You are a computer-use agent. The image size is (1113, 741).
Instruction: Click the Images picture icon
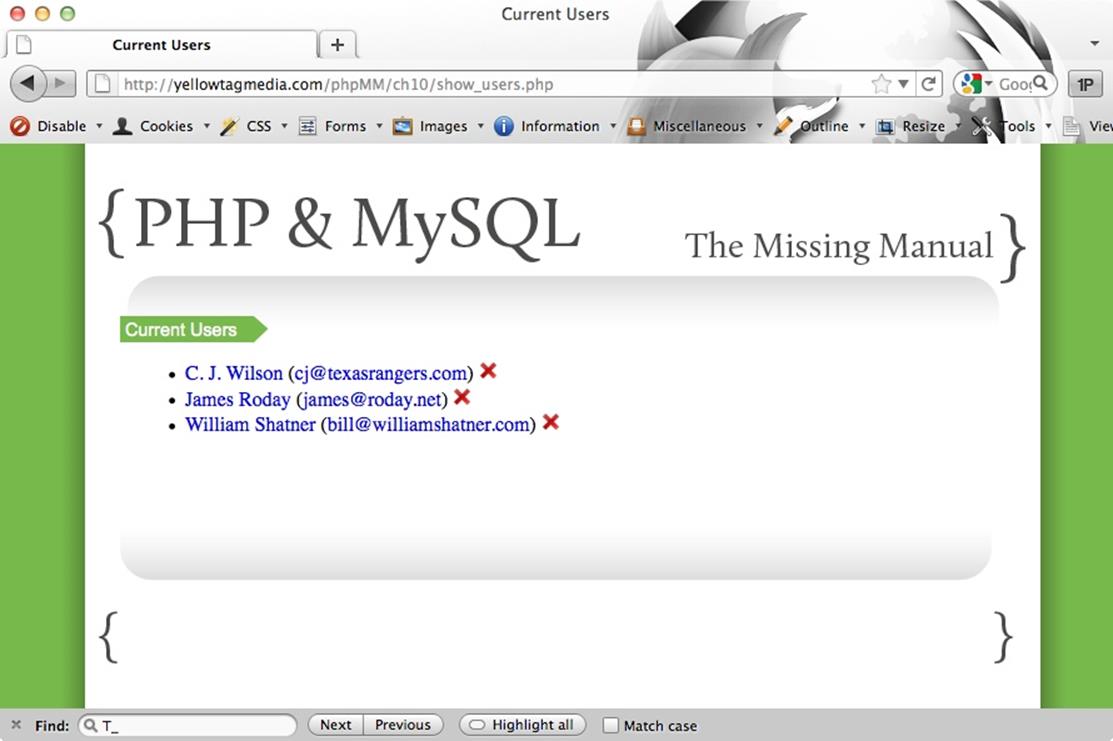[402, 126]
